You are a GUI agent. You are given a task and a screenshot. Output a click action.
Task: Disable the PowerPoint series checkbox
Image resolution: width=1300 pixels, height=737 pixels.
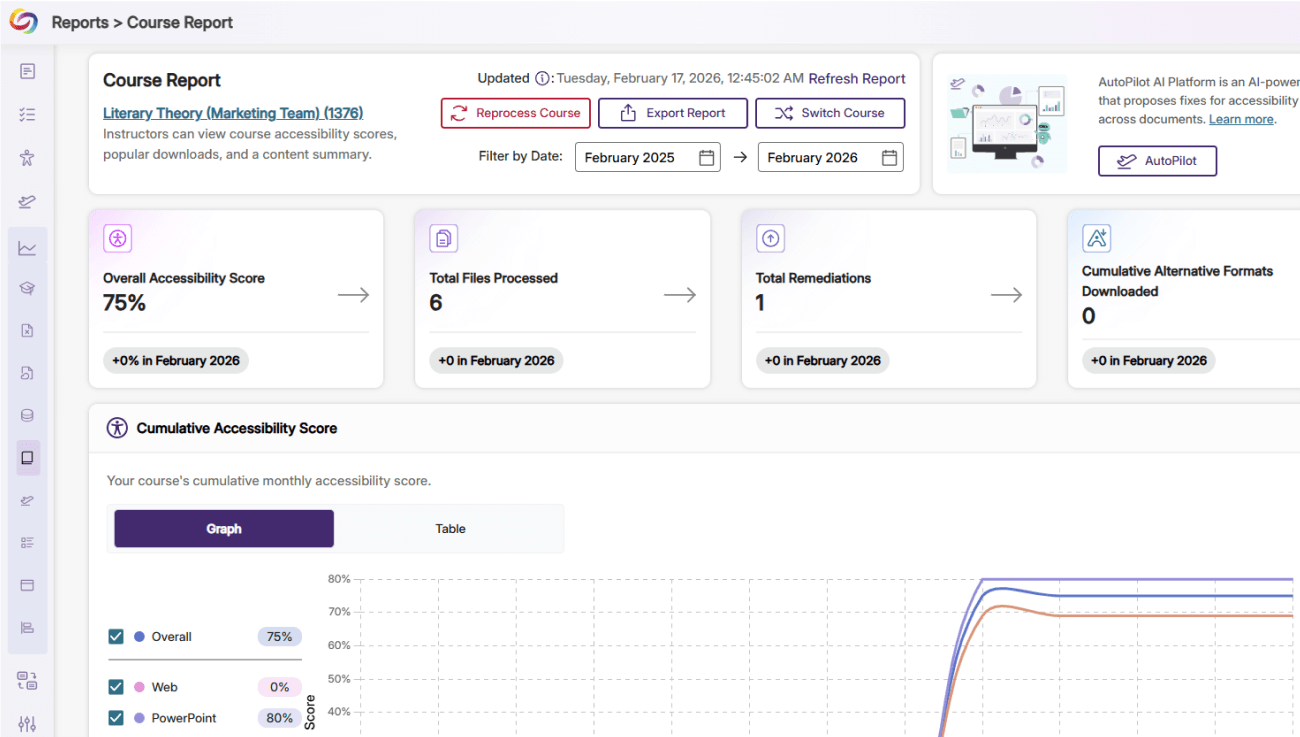(116, 718)
